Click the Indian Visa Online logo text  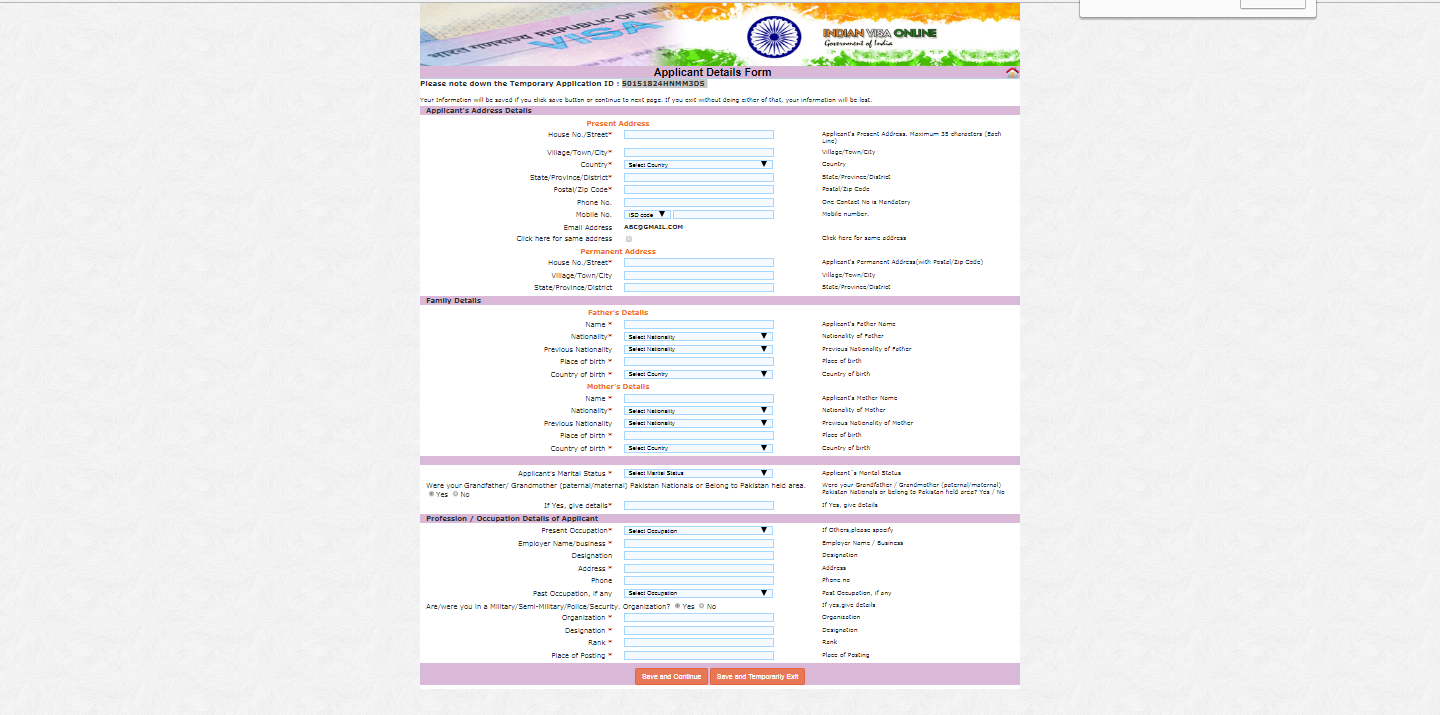pyautogui.click(x=880, y=34)
